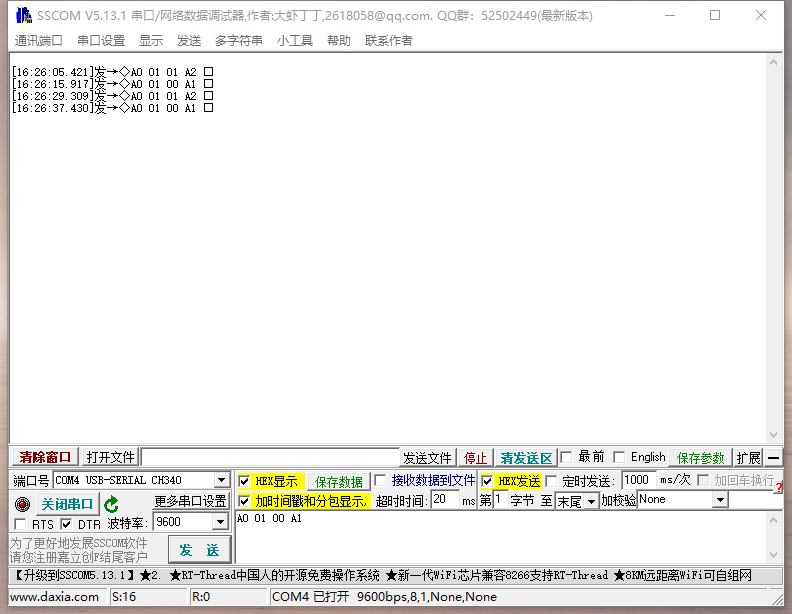Click the green refresh ports icon

click(x=111, y=504)
